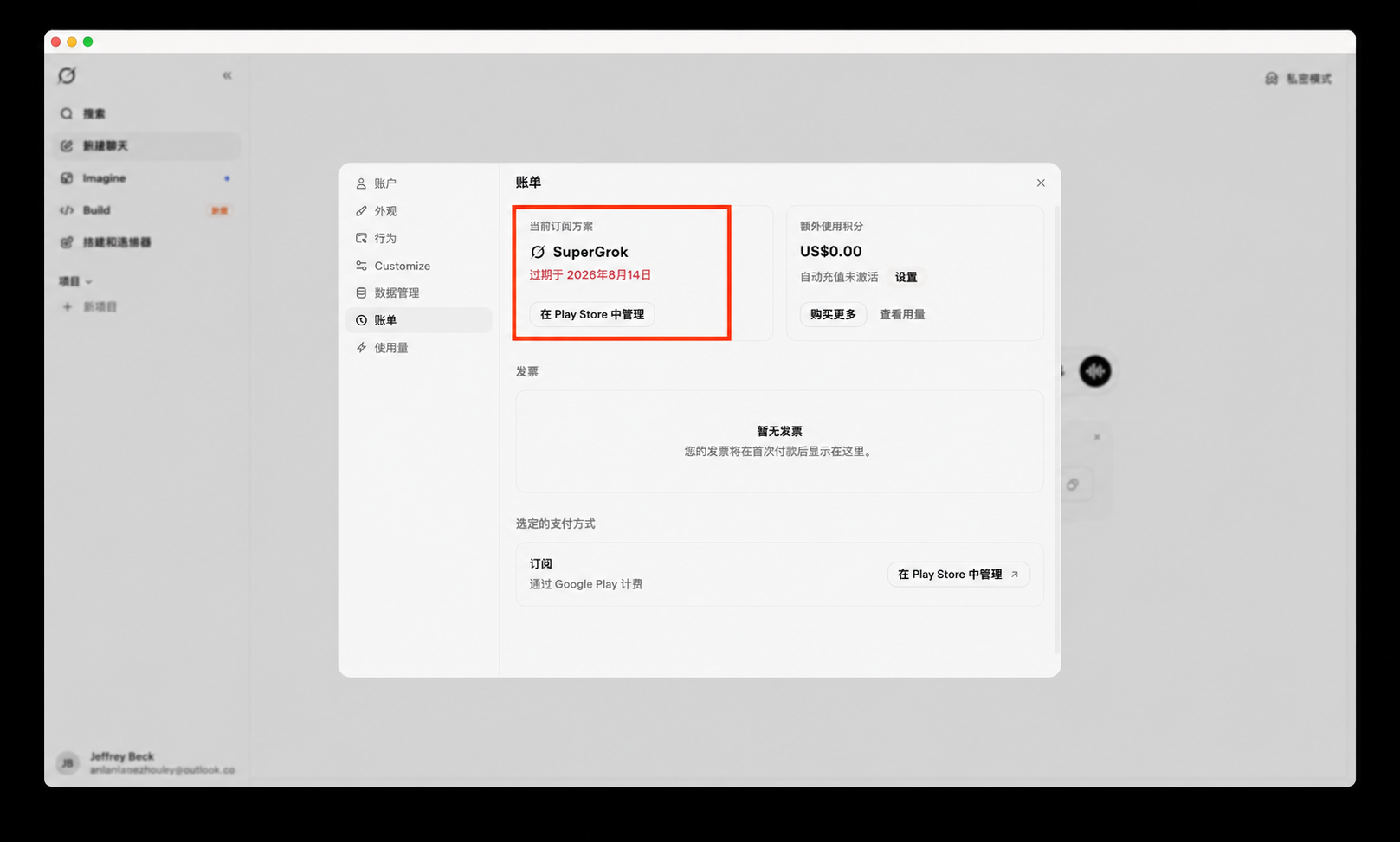Open the 外观 appearance settings
Image resolution: width=1400 pixels, height=842 pixels.
[418, 211]
